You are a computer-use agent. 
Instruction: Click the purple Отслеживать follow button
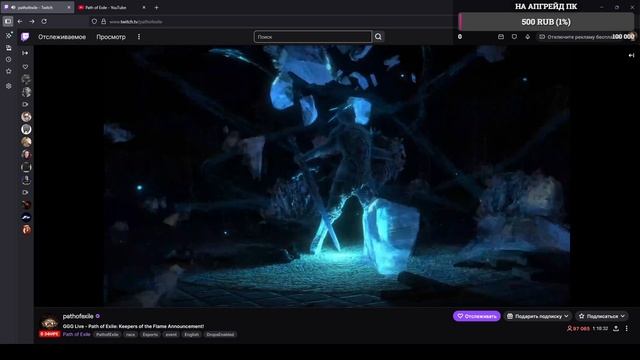point(476,316)
